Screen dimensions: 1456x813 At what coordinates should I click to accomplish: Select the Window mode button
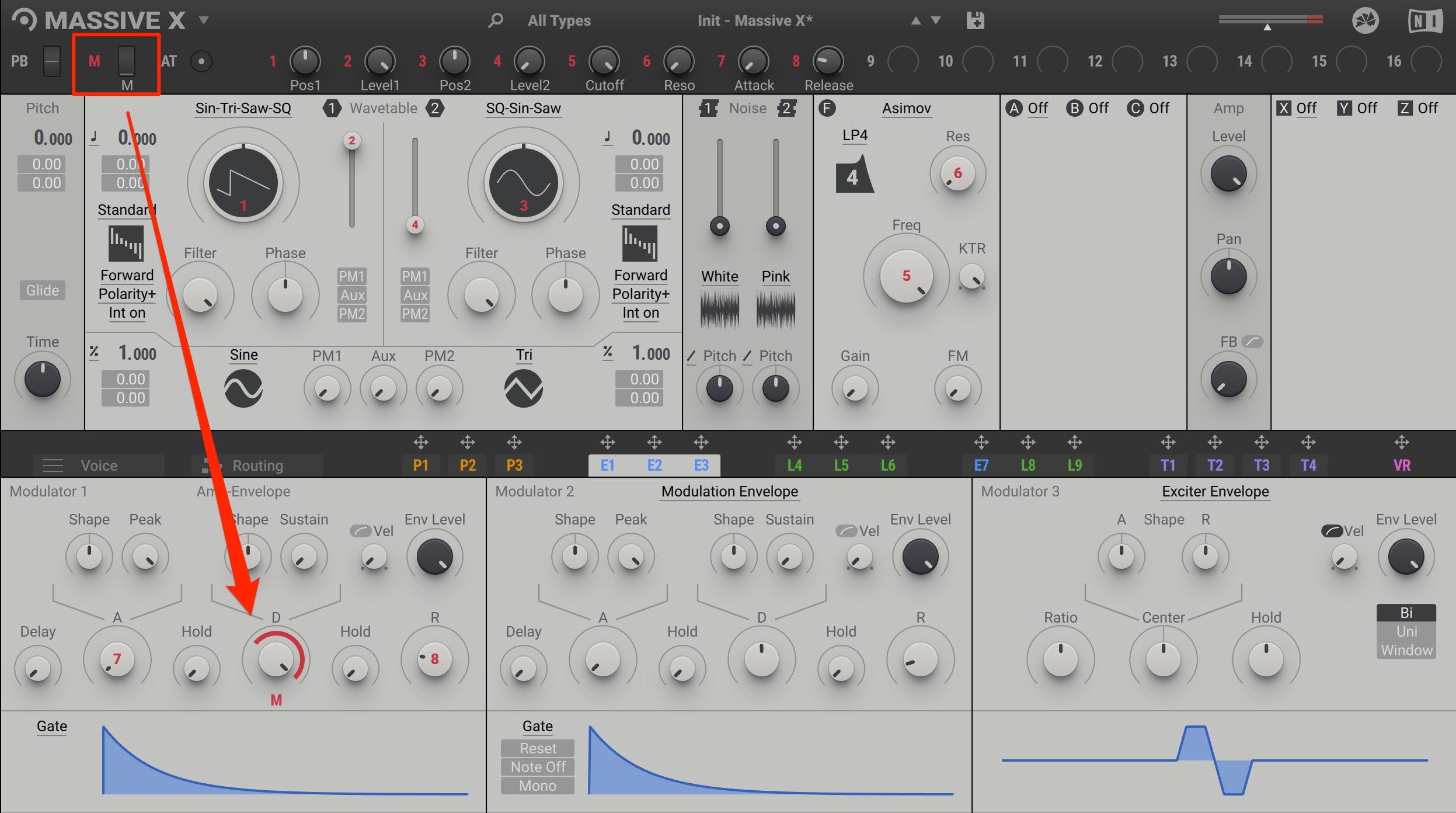click(x=1406, y=650)
